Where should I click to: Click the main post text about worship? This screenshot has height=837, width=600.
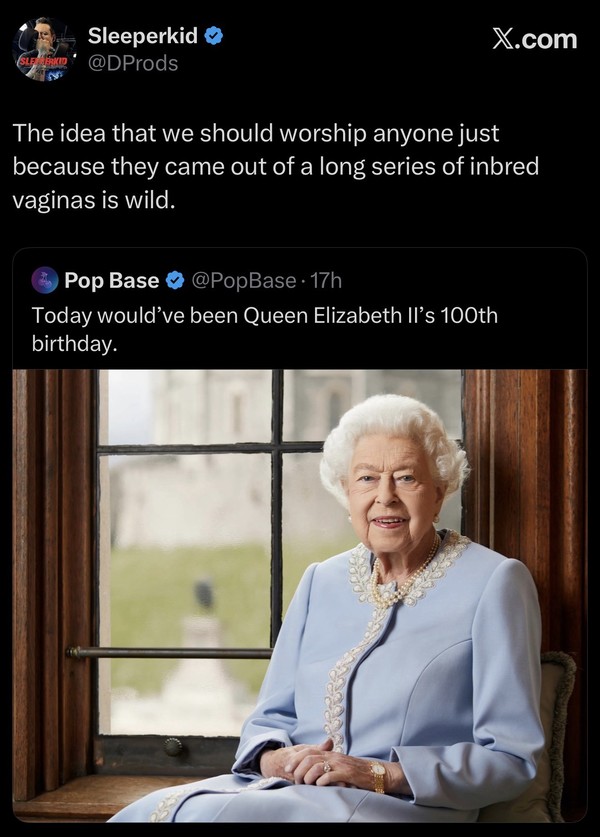255,165
